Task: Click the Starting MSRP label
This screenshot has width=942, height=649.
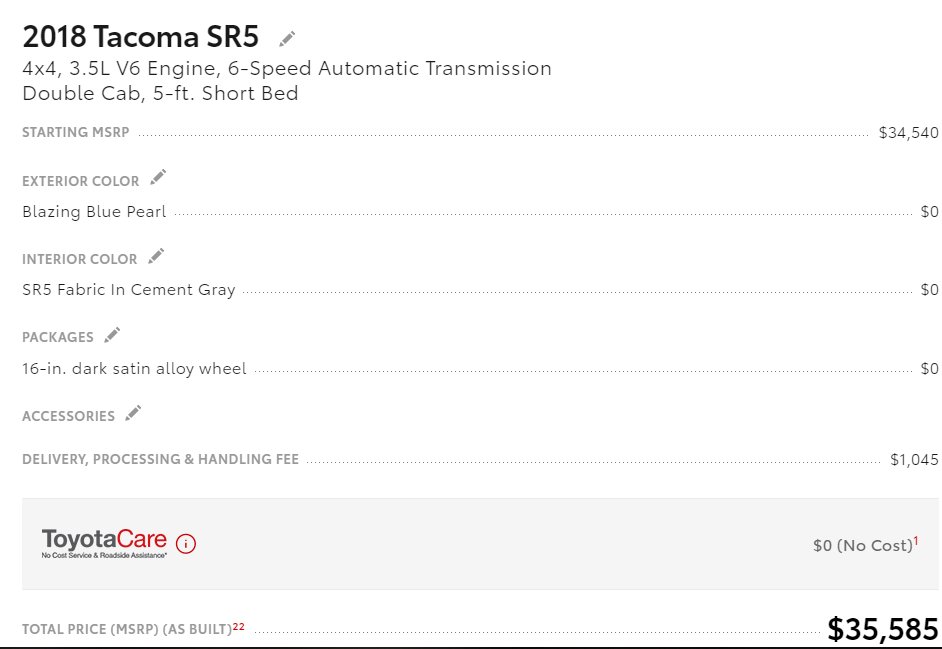Action: [76, 132]
